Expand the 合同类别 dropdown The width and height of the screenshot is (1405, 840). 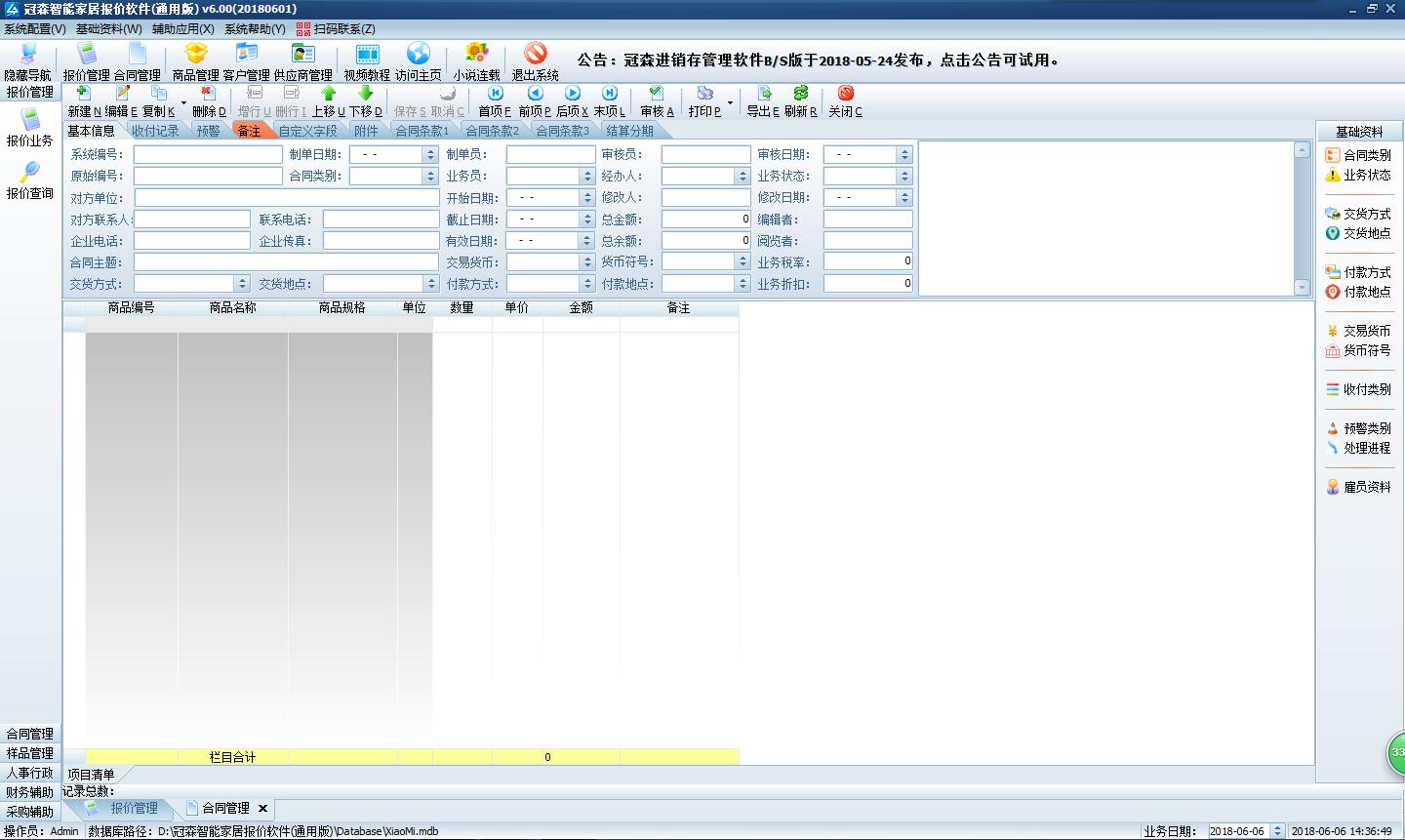coord(430,176)
